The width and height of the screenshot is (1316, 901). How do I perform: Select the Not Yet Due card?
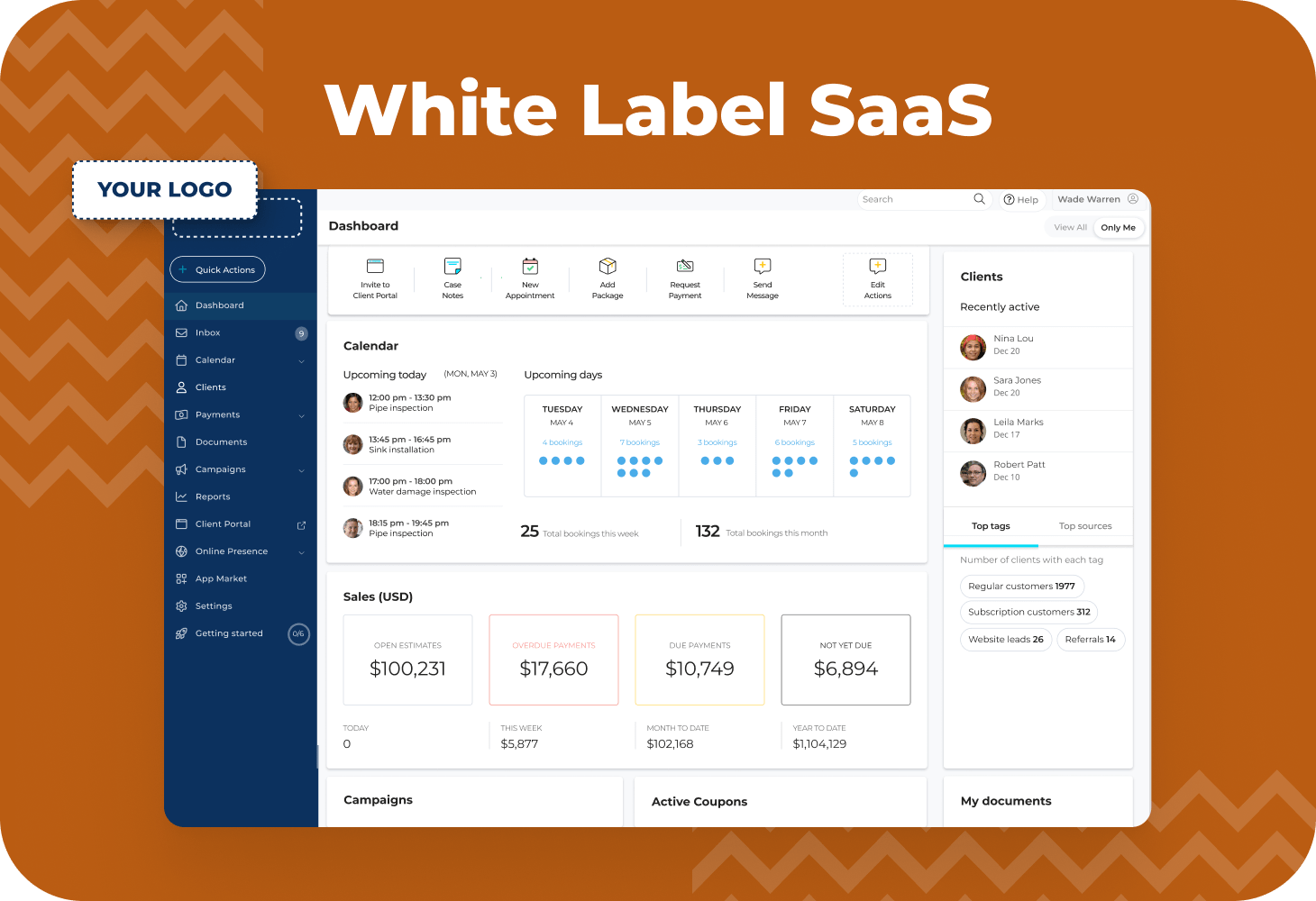(x=845, y=660)
